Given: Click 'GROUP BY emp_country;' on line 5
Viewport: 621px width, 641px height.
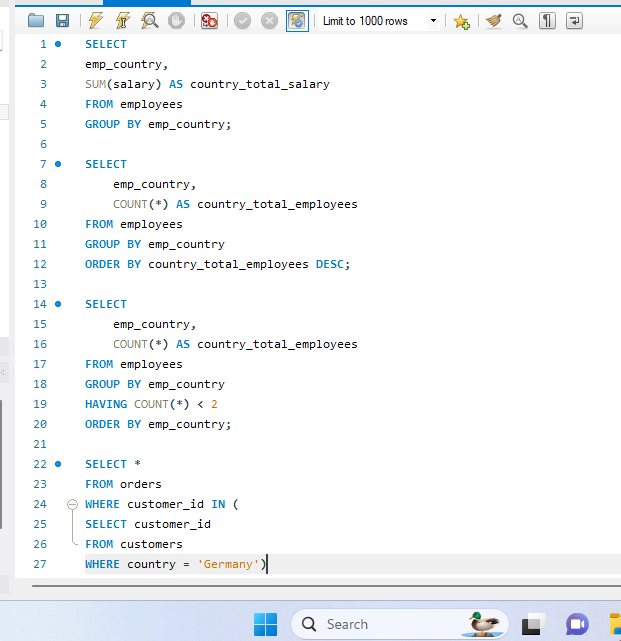Looking at the screenshot, I should pos(158,124).
